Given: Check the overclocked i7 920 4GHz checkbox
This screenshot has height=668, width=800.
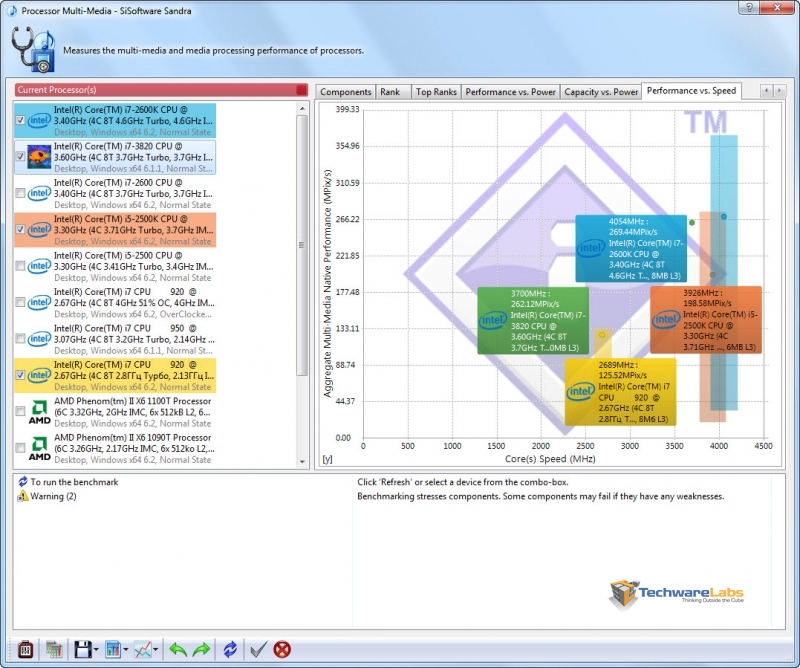Looking at the screenshot, I should [20, 303].
